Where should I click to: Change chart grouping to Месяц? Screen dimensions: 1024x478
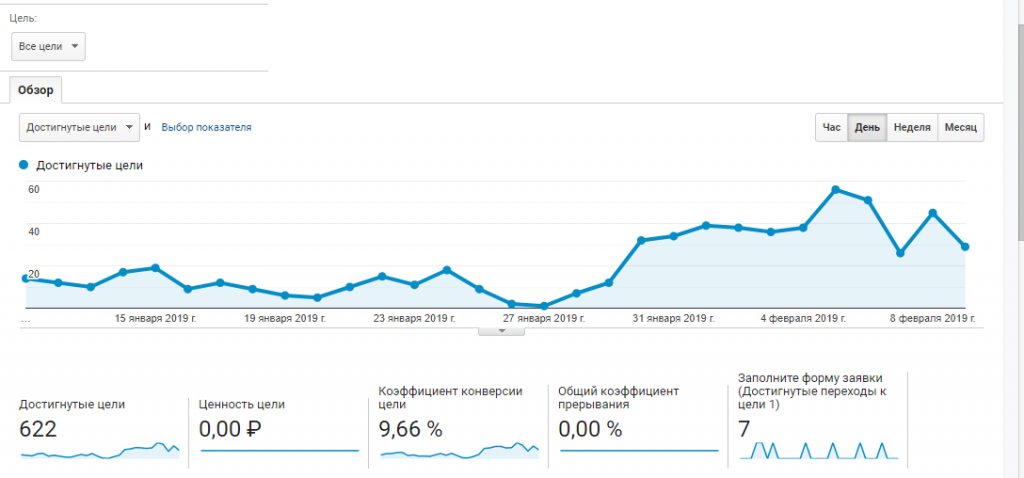[x=960, y=128]
